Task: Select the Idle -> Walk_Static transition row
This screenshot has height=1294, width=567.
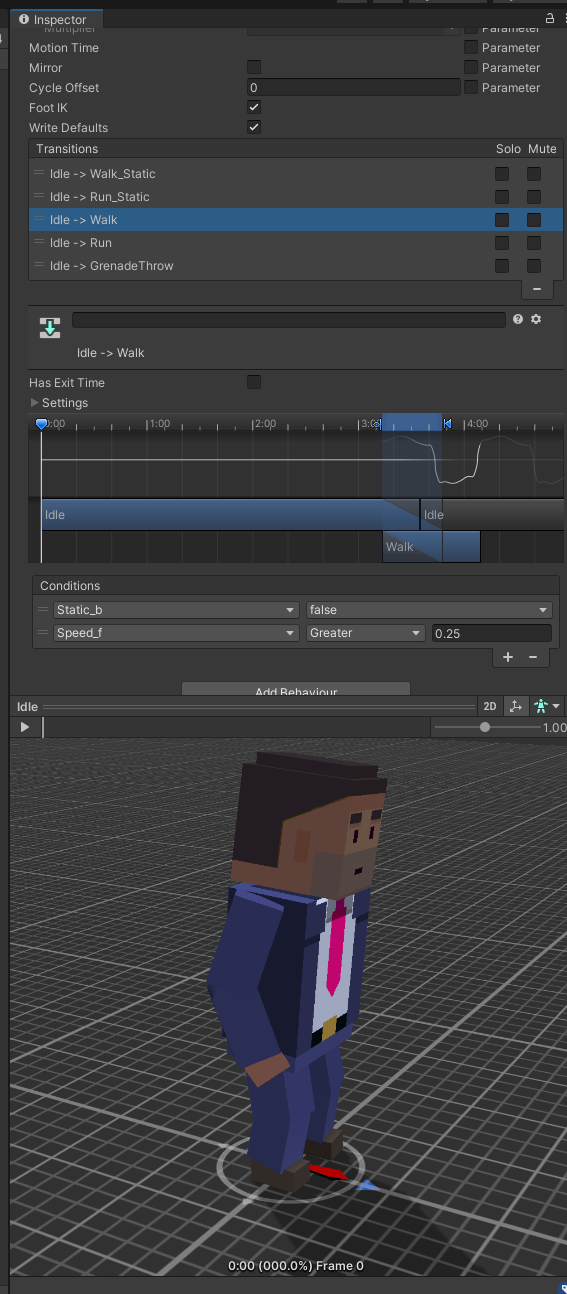Action: (x=296, y=173)
